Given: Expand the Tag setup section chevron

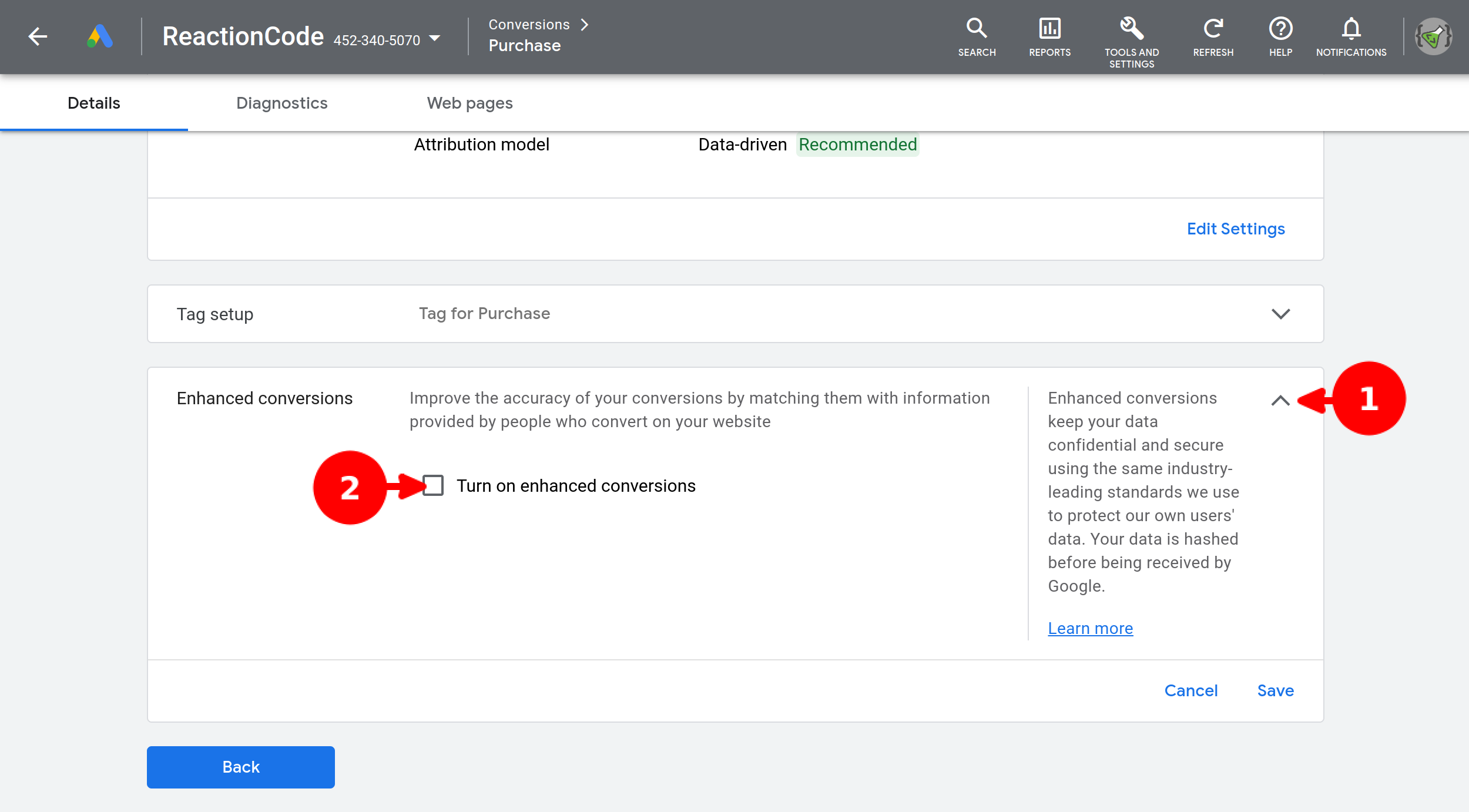Looking at the screenshot, I should [x=1280, y=314].
